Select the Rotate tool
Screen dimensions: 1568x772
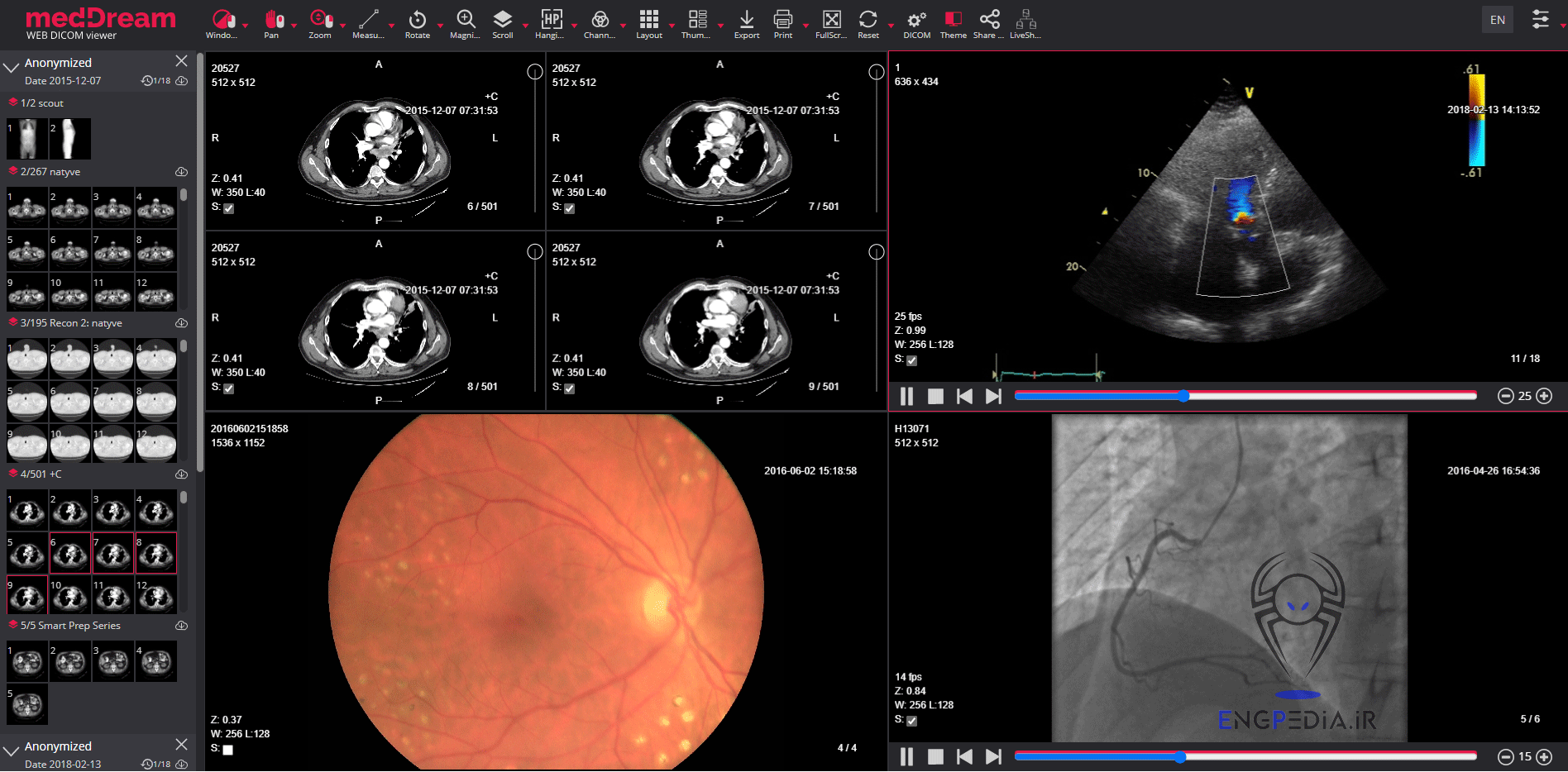tap(418, 24)
